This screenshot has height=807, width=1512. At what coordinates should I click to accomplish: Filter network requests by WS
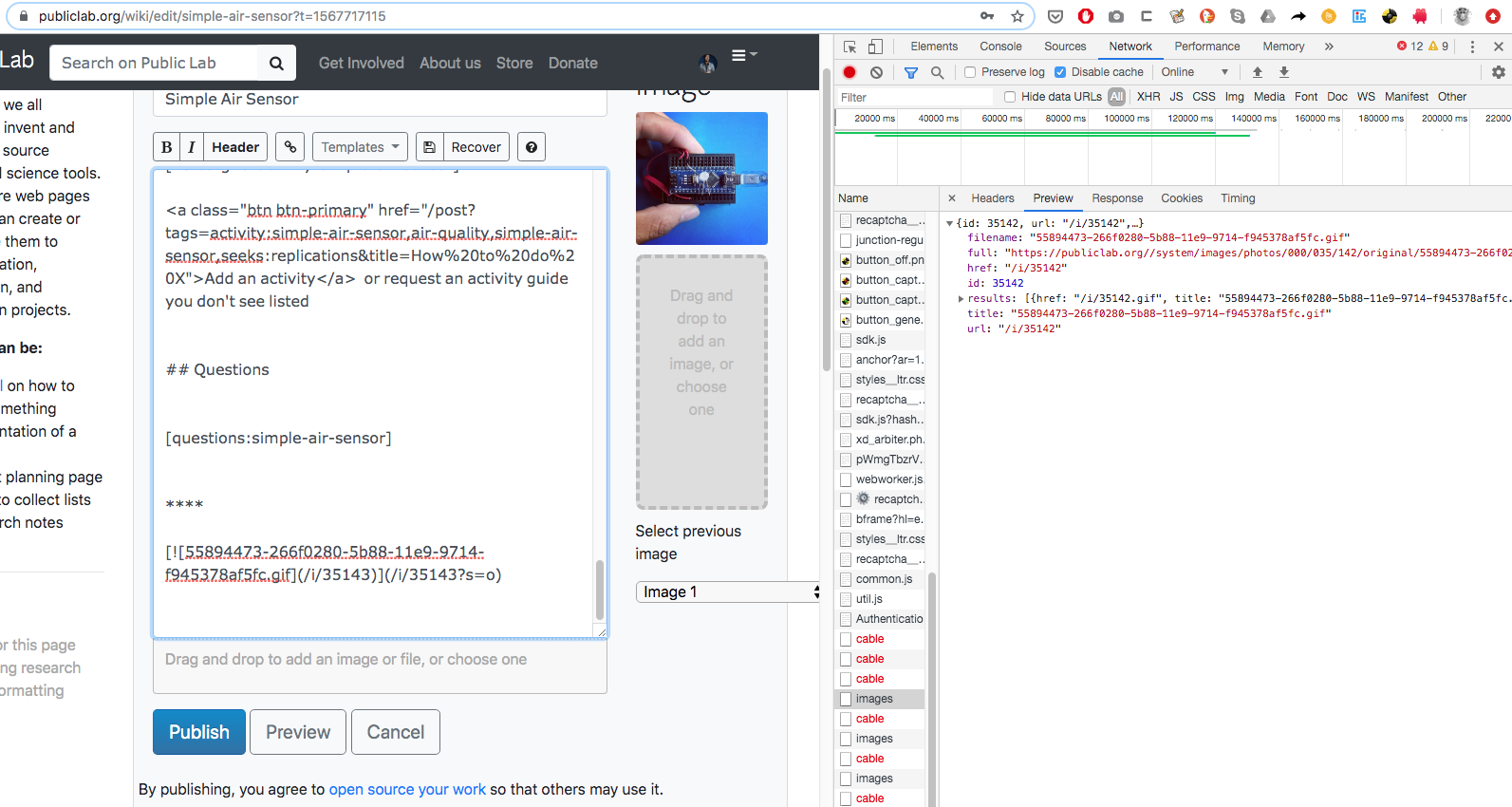[x=1366, y=97]
